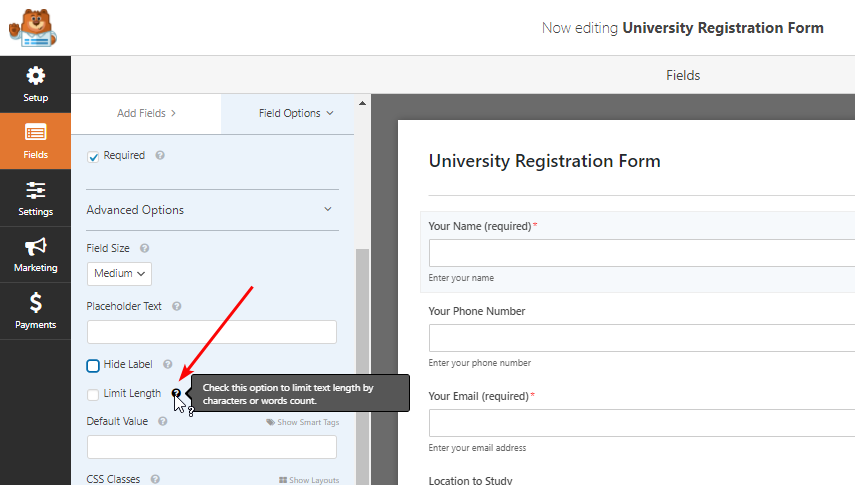Click help icon beside Field Size
The image size is (855, 485).
144,248
